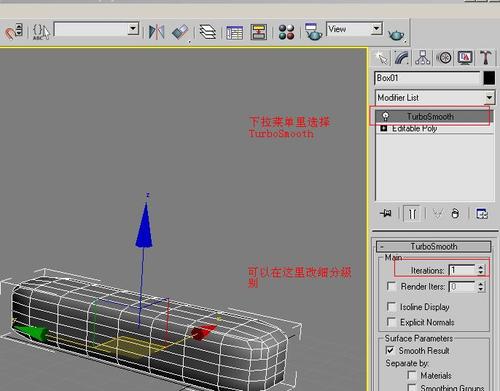
Task: Click the red X-axis gizmo arrow
Action: tap(203, 332)
